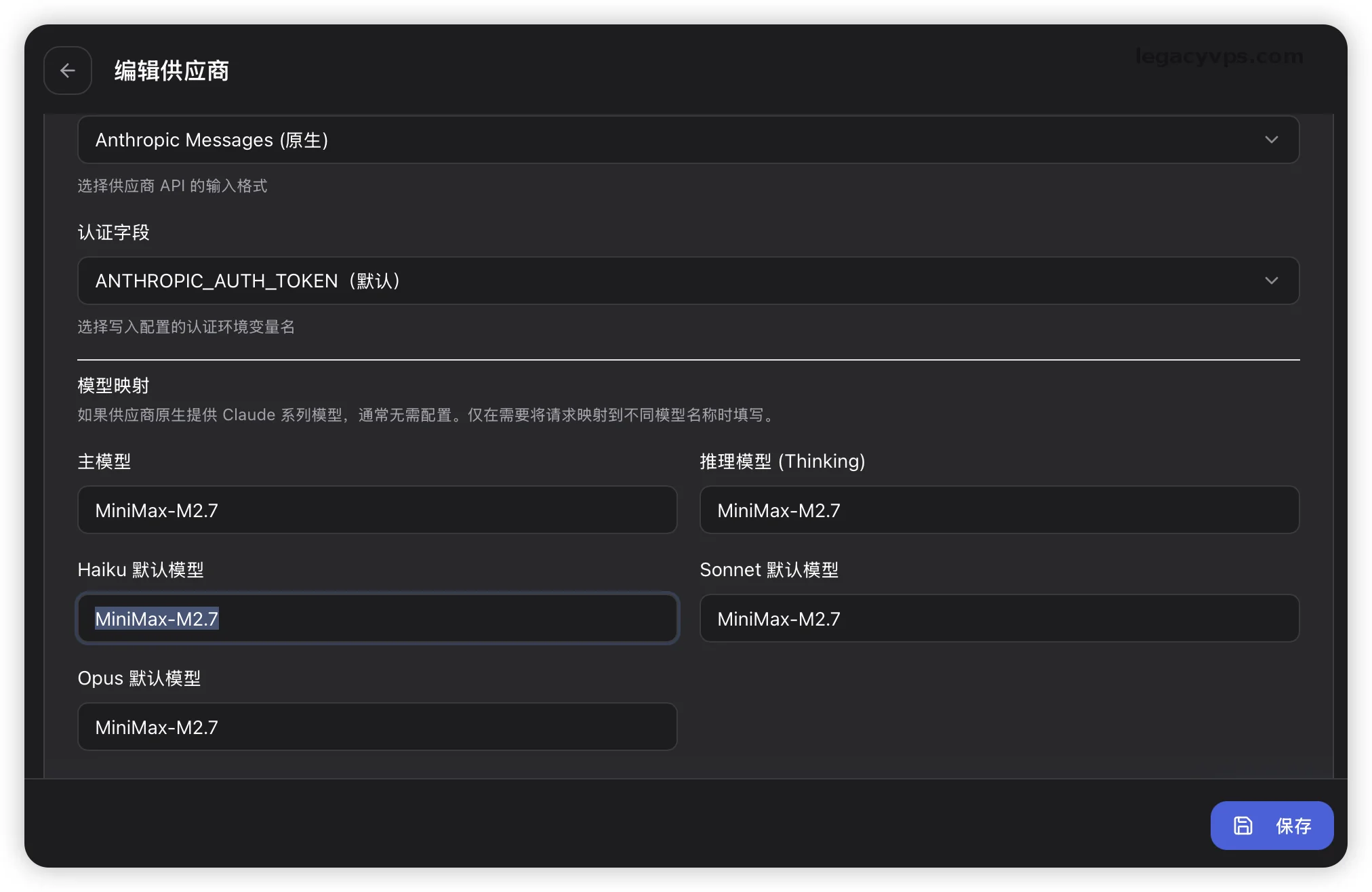
Task: Focus the Sonnet 默认模型 input field
Action: pyautogui.click(x=998, y=618)
